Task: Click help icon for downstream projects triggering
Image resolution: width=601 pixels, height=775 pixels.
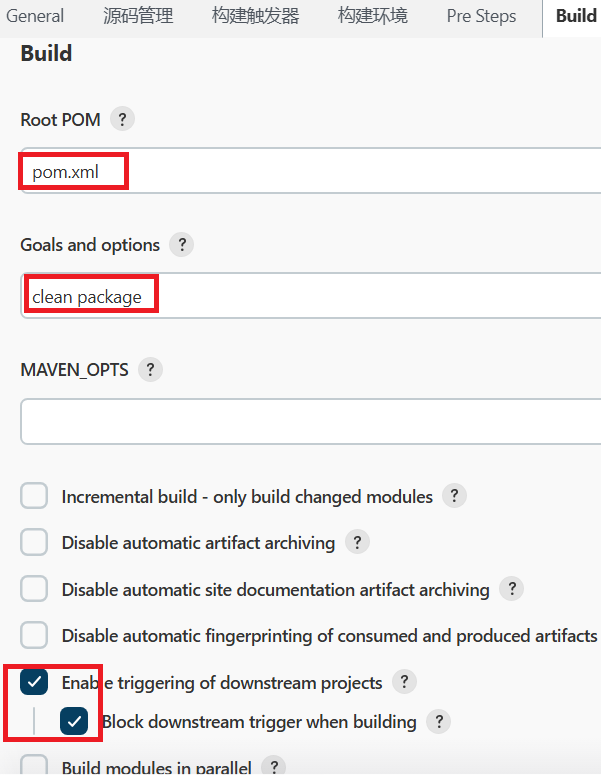Action: tap(404, 682)
